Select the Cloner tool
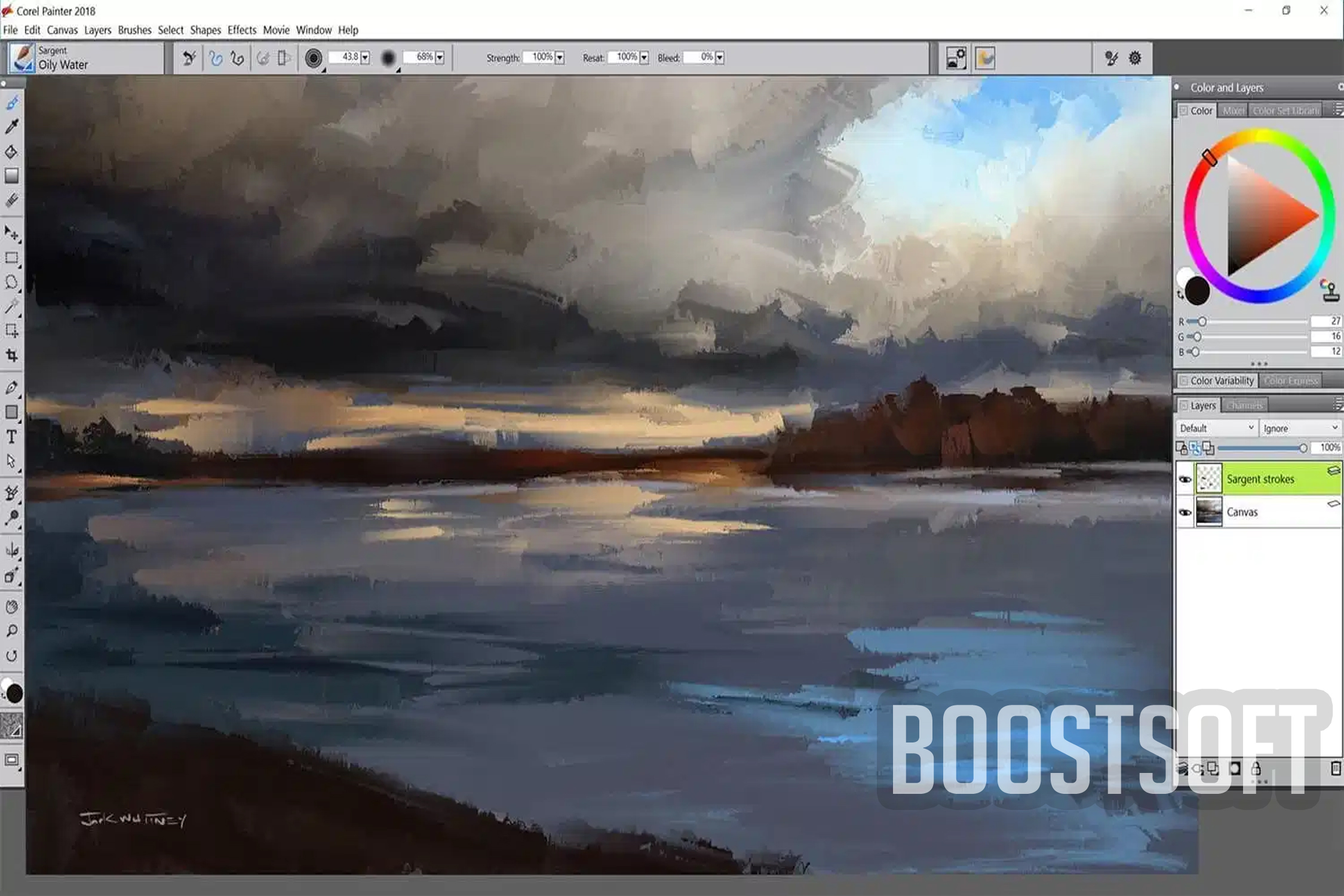This screenshot has width=1344, height=896. (12, 493)
